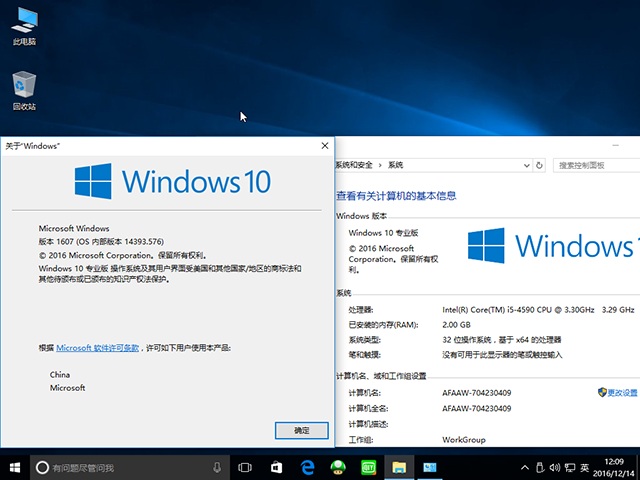Open the Store app from the taskbar
Viewport: 640px width, 480px height.
click(276, 467)
